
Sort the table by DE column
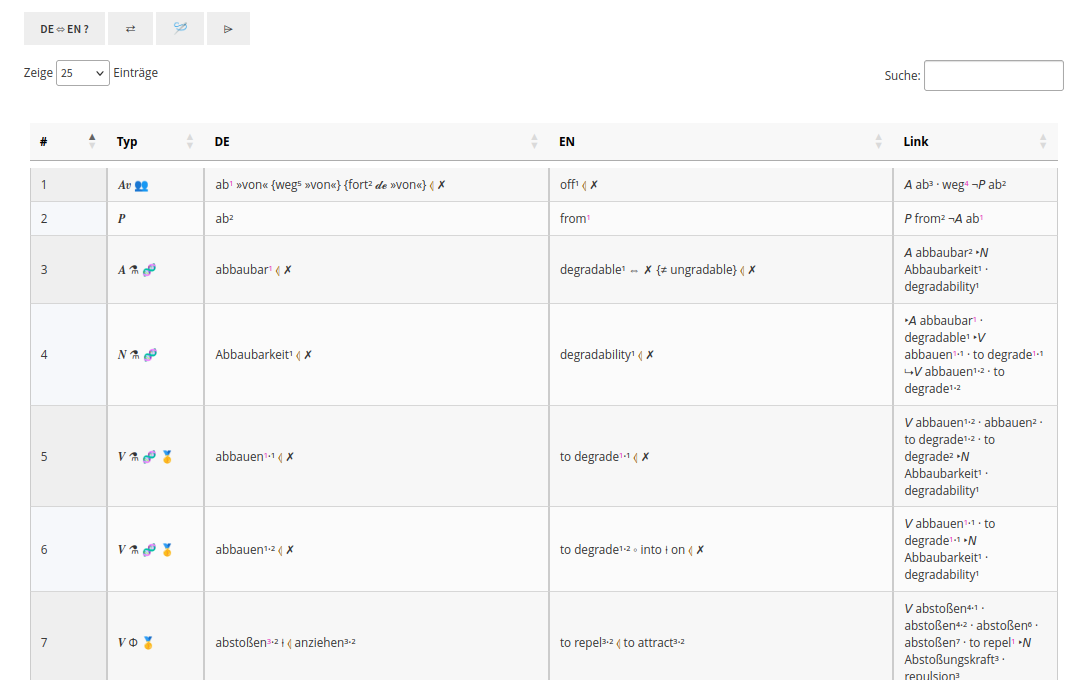(376, 142)
